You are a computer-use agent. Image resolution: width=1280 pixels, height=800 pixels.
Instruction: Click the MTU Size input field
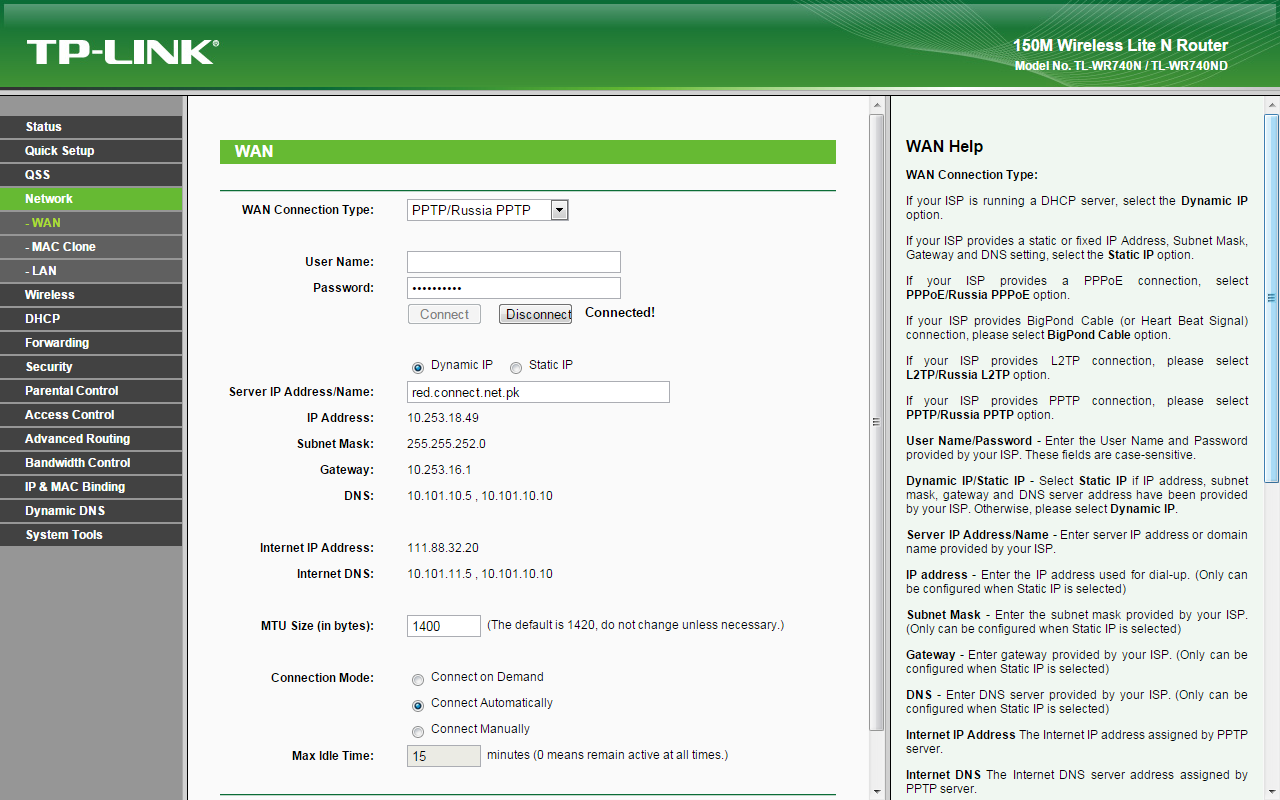pos(443,625)
